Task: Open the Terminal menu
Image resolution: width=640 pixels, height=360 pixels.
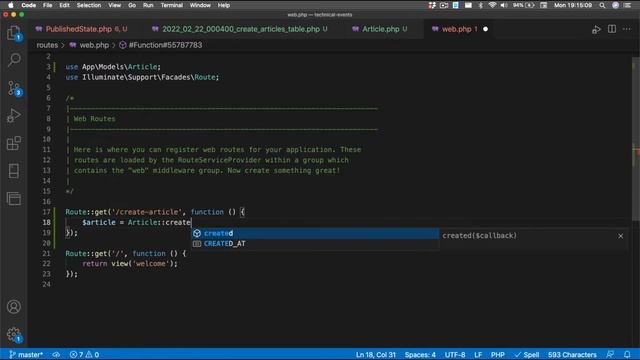Action: (x=171, y=5)
